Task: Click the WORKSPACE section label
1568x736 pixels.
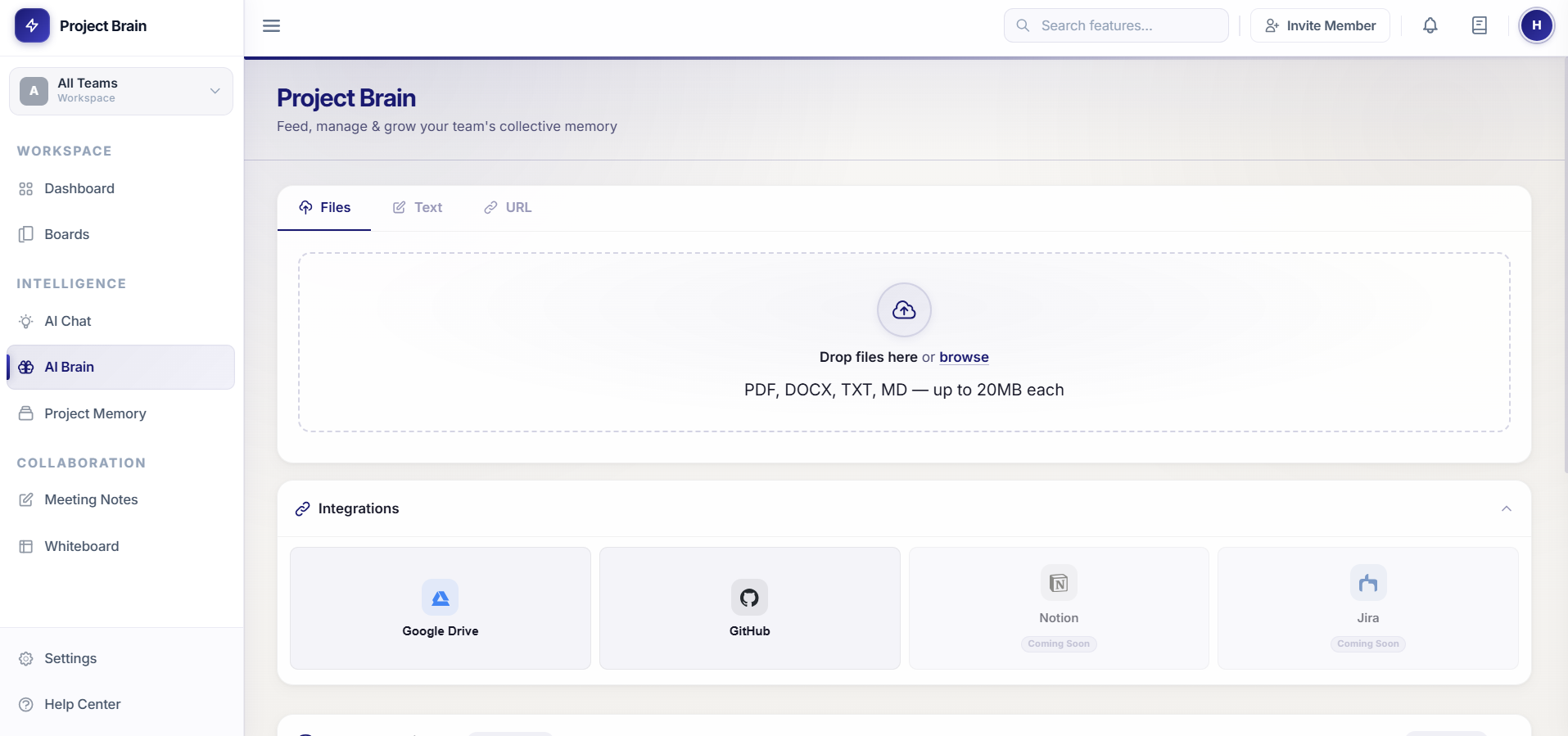Action: (65, 151)
